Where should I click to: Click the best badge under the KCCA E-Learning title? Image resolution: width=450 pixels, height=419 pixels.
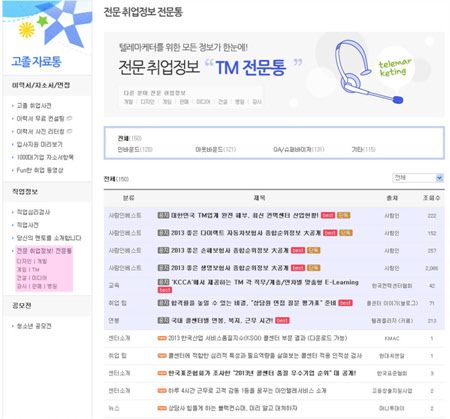pos(165,290)
